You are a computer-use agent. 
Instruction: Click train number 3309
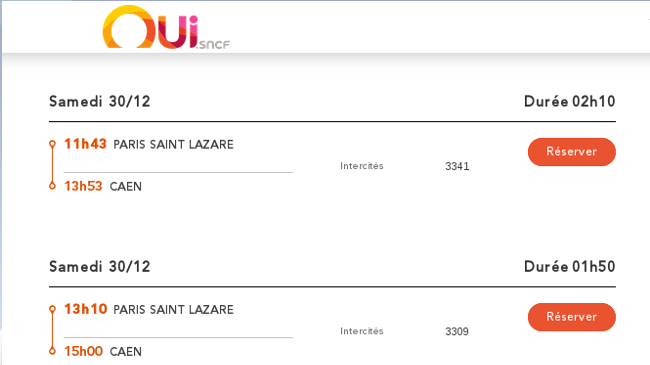coord(457,331)
